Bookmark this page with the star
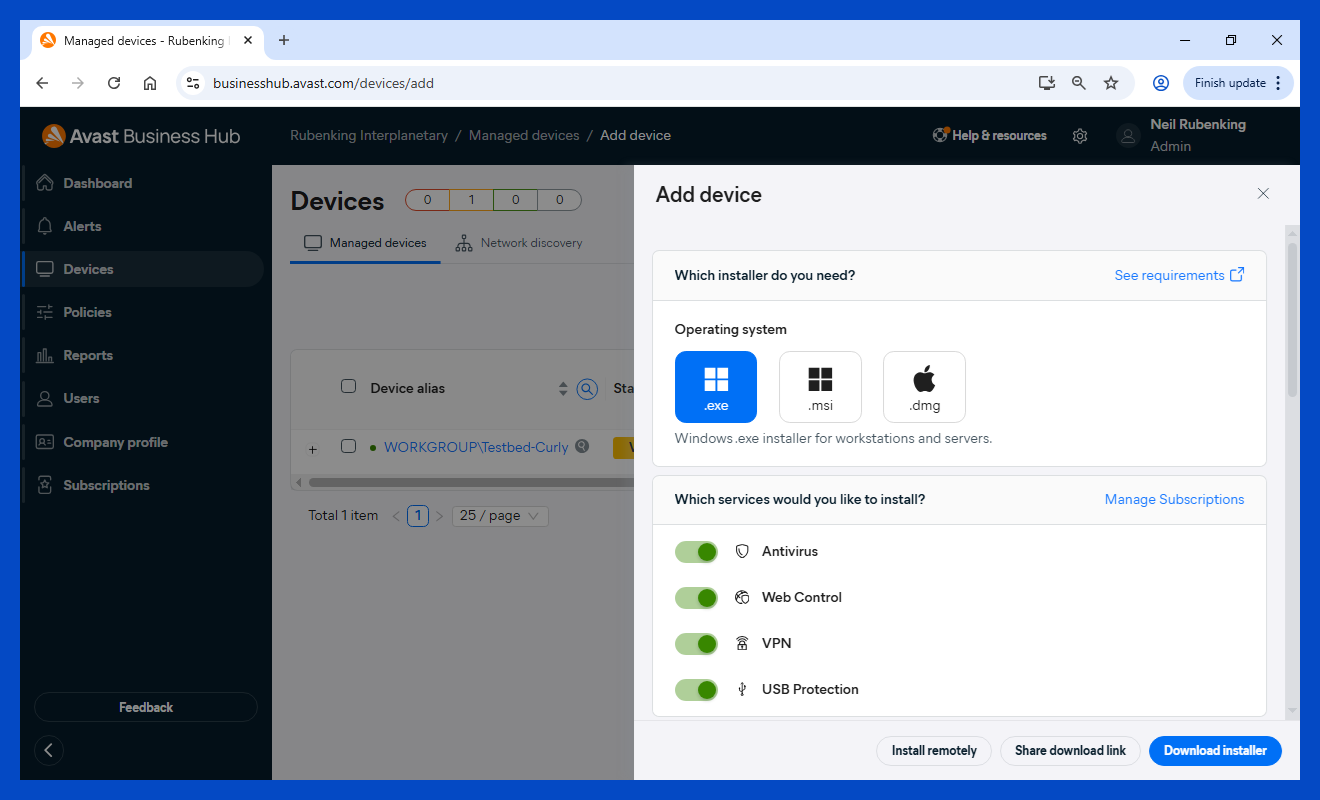The width and height of the screenshot is (1320, 800). 1111,83
